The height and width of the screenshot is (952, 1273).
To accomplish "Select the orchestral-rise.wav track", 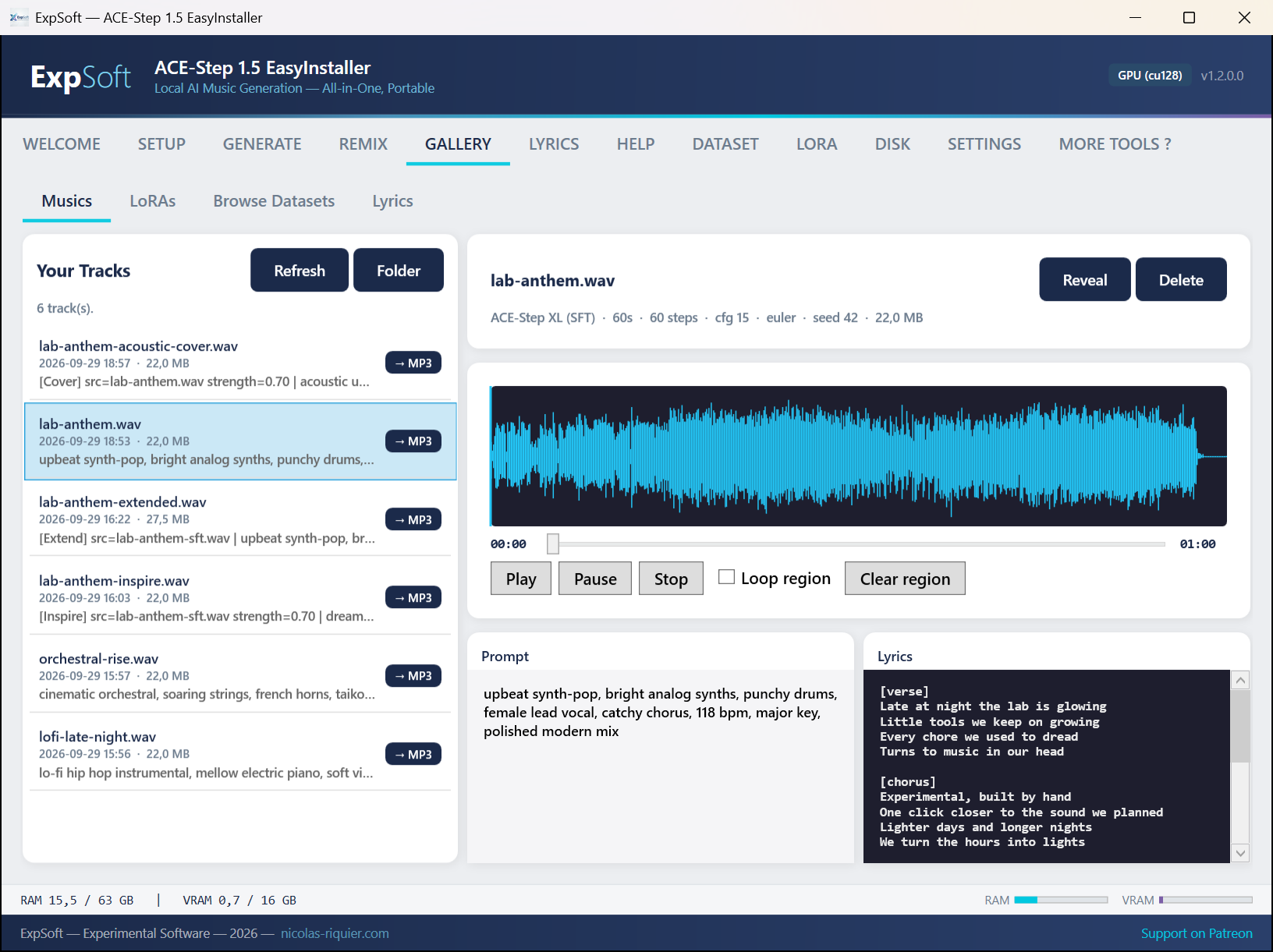I will click(x=240, y=675).
